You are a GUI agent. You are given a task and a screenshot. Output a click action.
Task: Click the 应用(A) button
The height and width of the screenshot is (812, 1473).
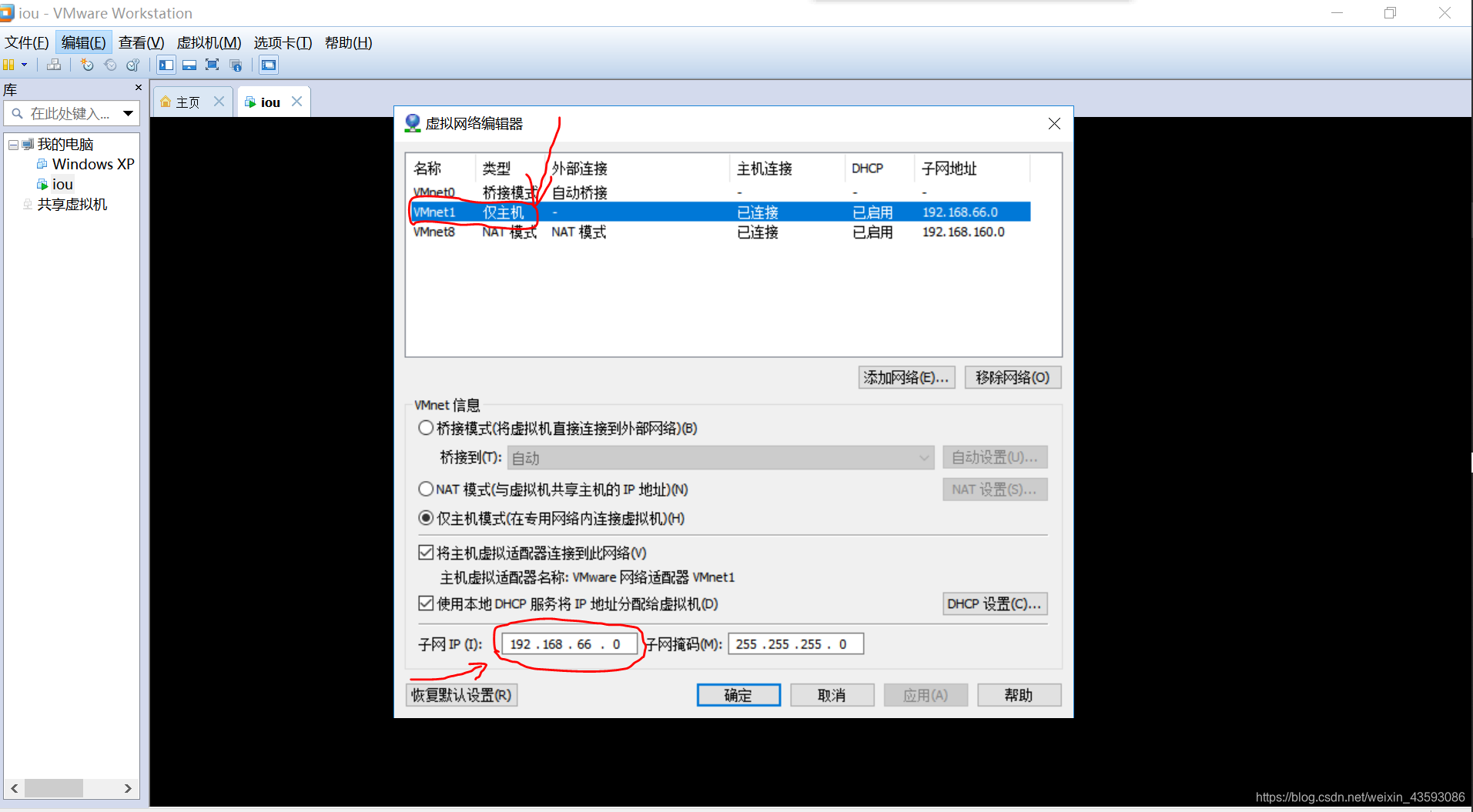(x=926, y=695)
